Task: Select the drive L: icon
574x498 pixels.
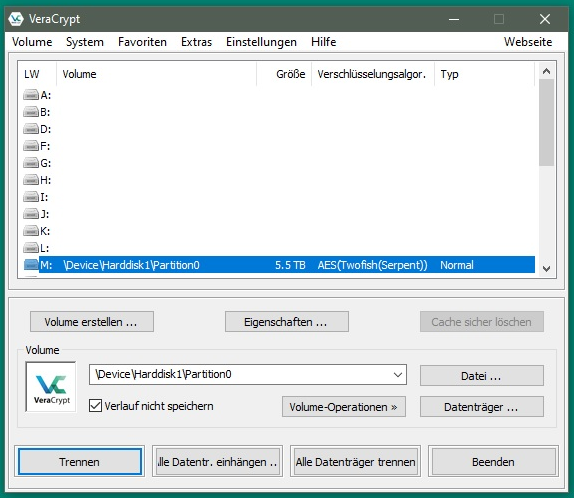Action: (31, 248)
